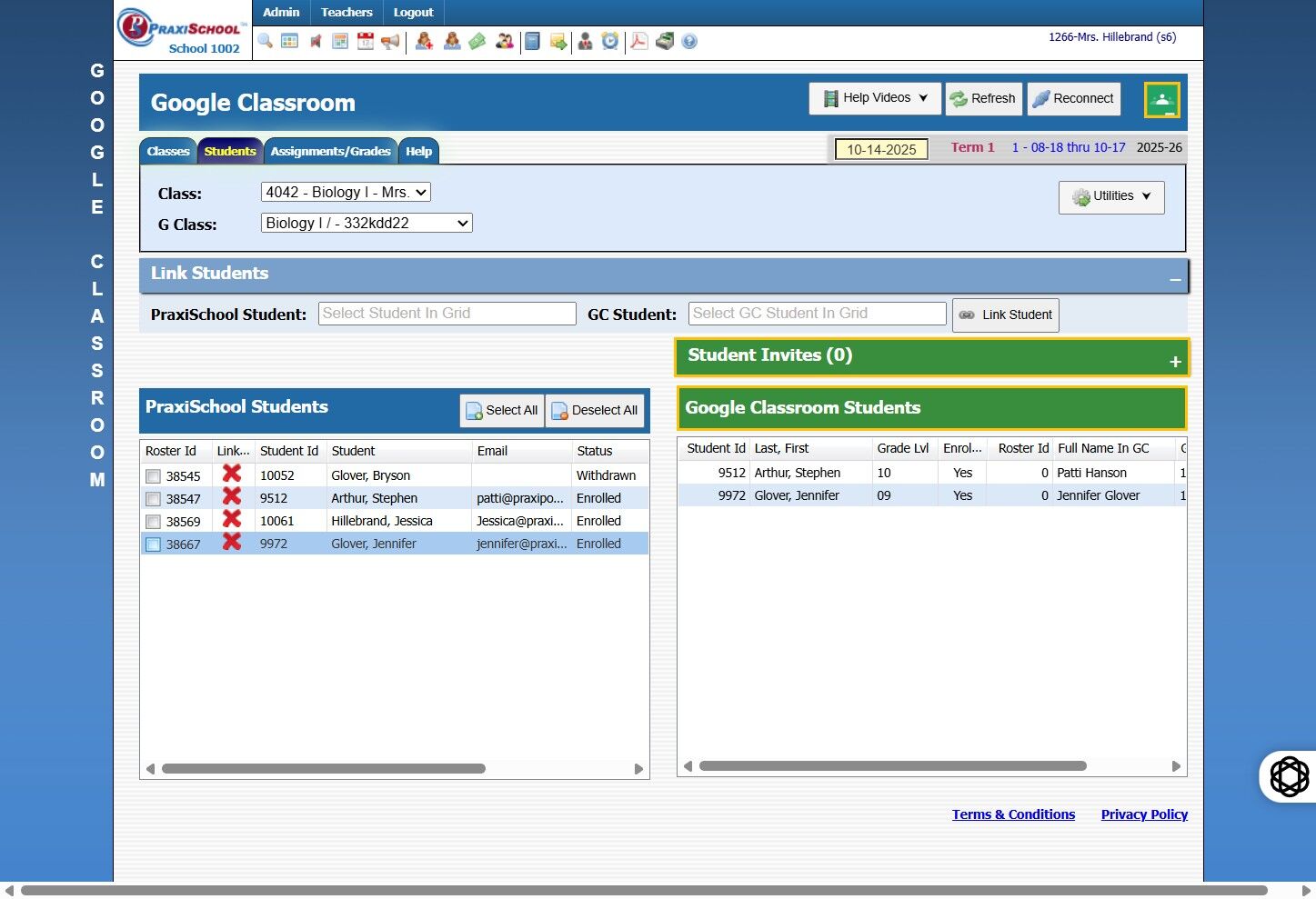Click the megaphone announcements icon
The image size is (1316, 899).
[x=390, y=41]
